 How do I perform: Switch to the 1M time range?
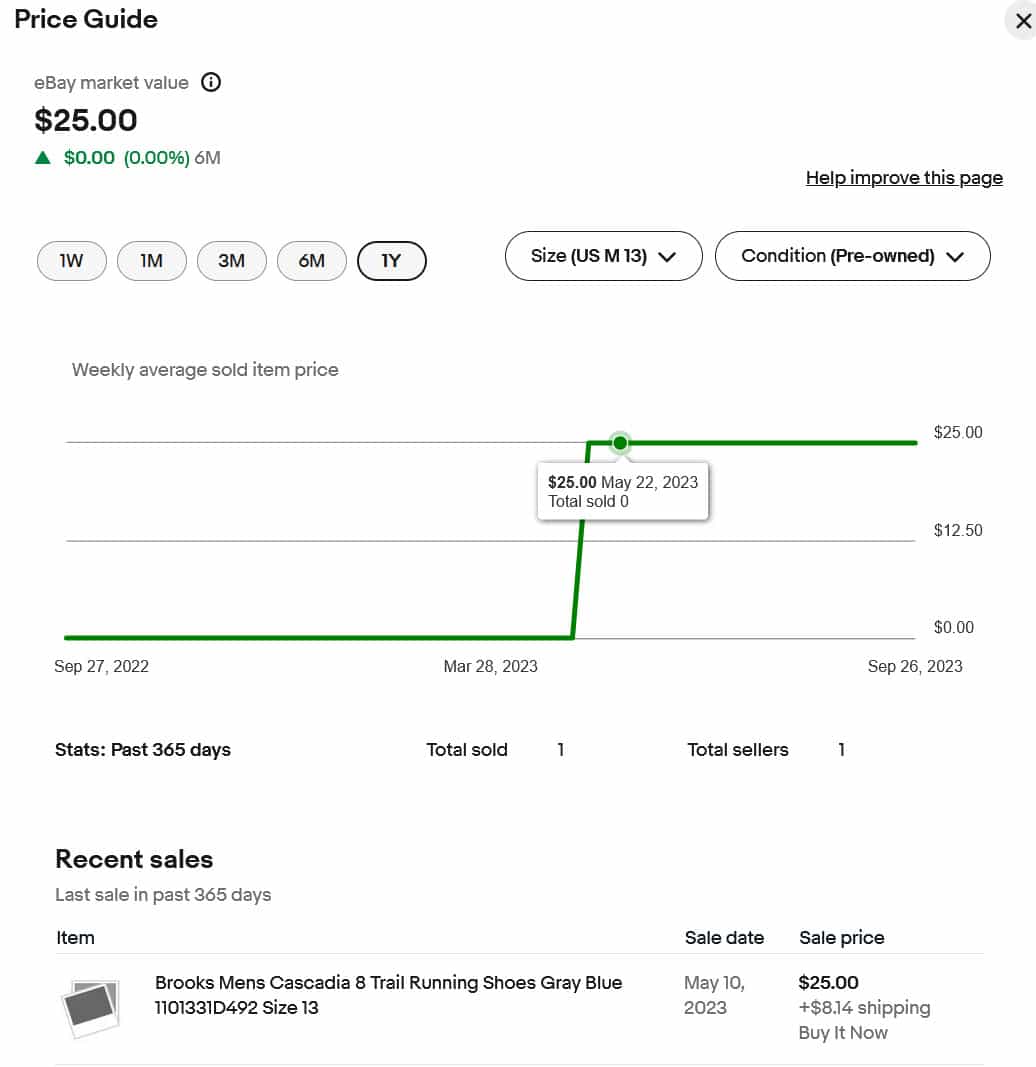point(151,261)
